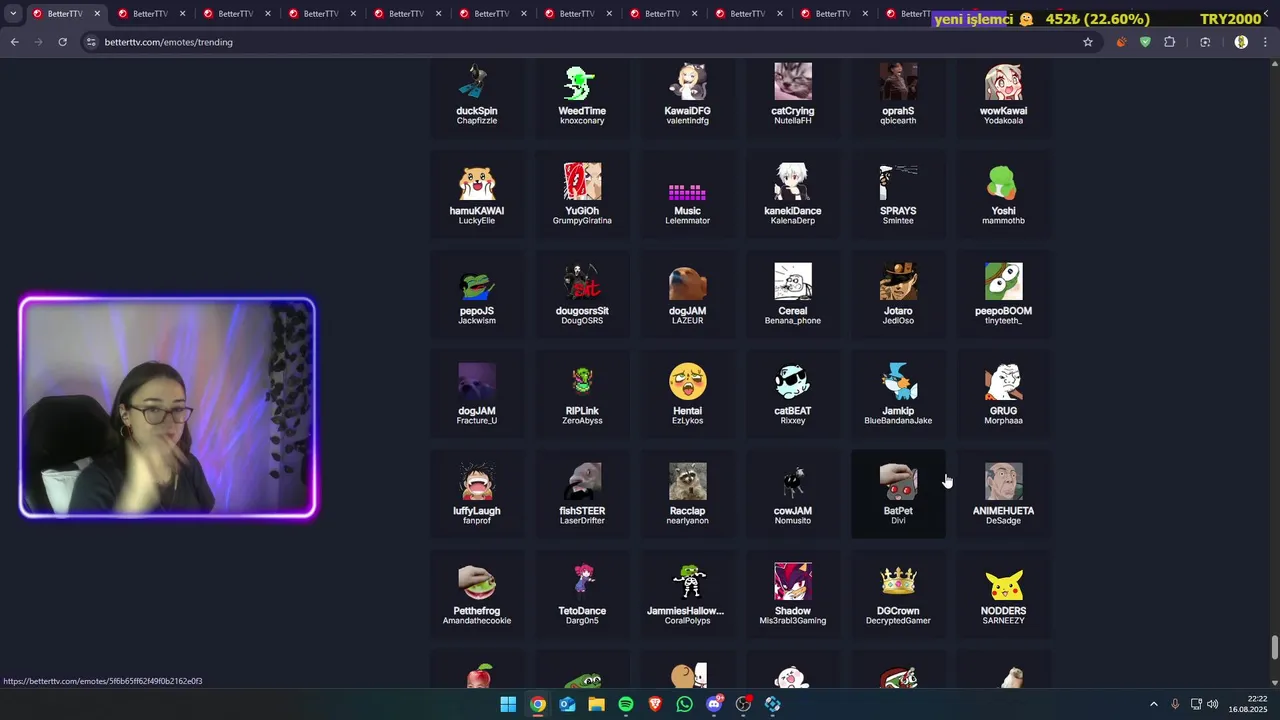
Task: Reload the BetterTTV trending page
Action: [x=62, y=42]
